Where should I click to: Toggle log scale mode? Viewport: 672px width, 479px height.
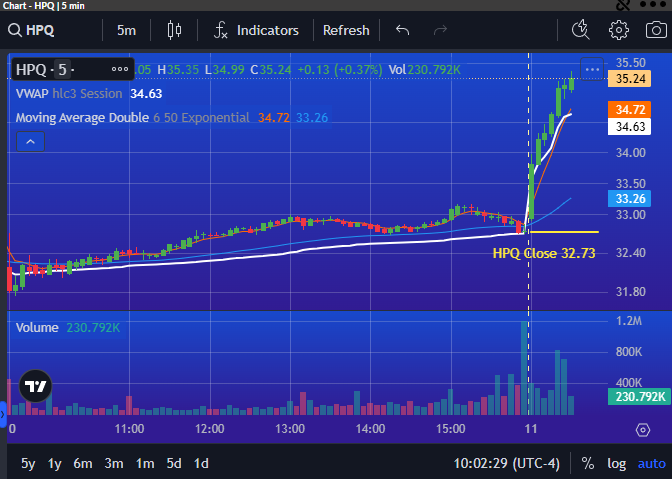tap(617, 464)
